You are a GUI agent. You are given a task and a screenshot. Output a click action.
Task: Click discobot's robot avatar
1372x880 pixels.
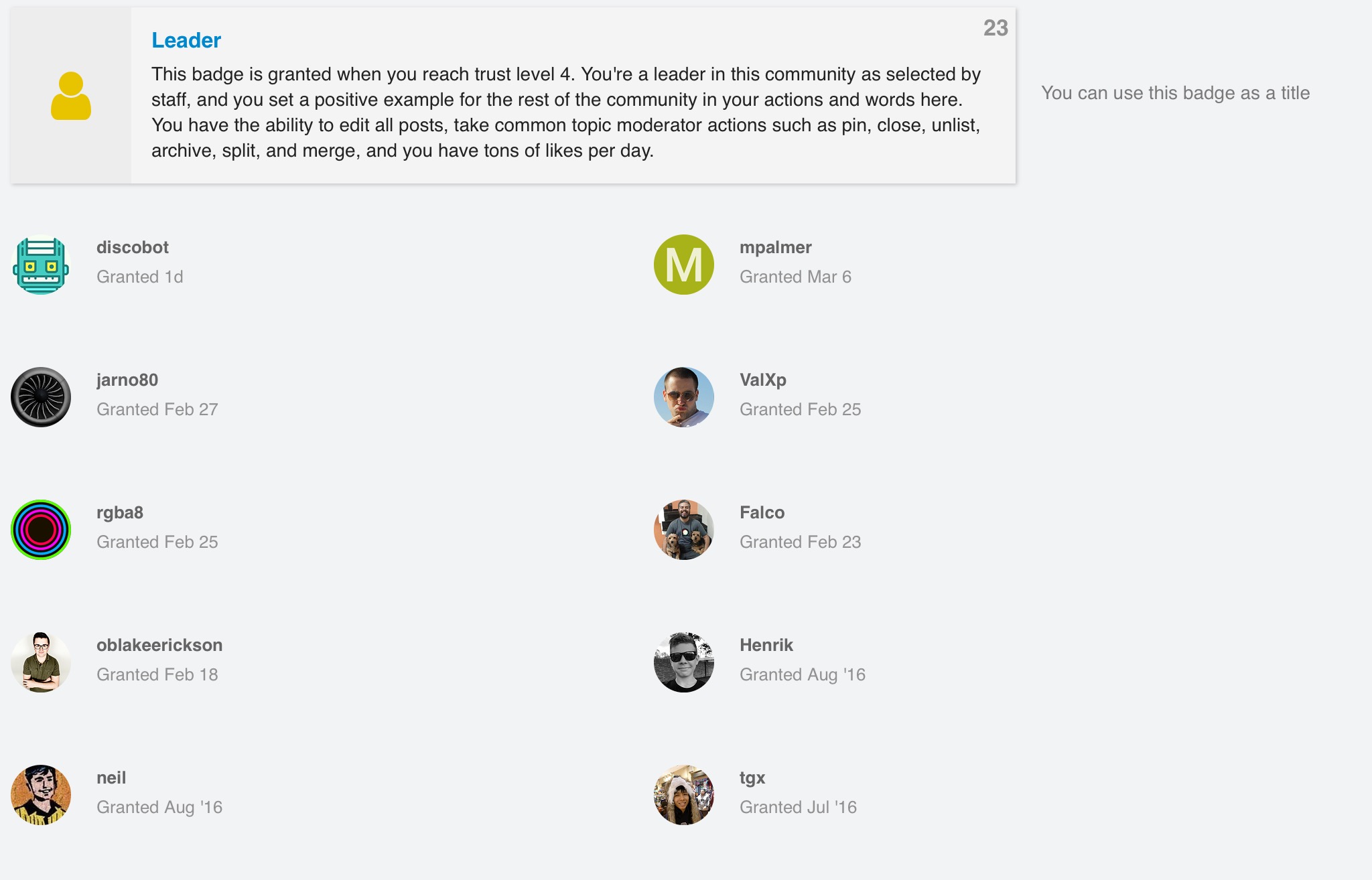click(41, 265)
